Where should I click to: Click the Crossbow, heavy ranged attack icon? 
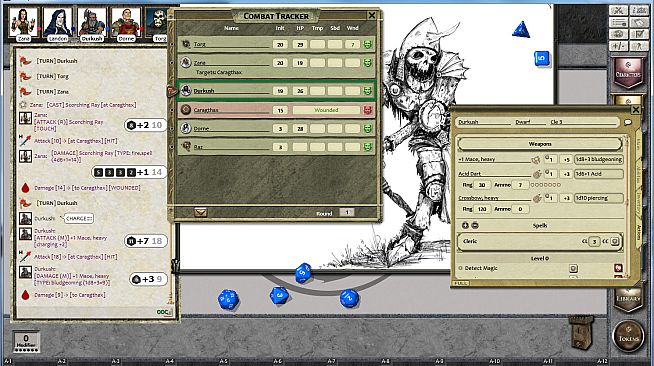[537, 198]
